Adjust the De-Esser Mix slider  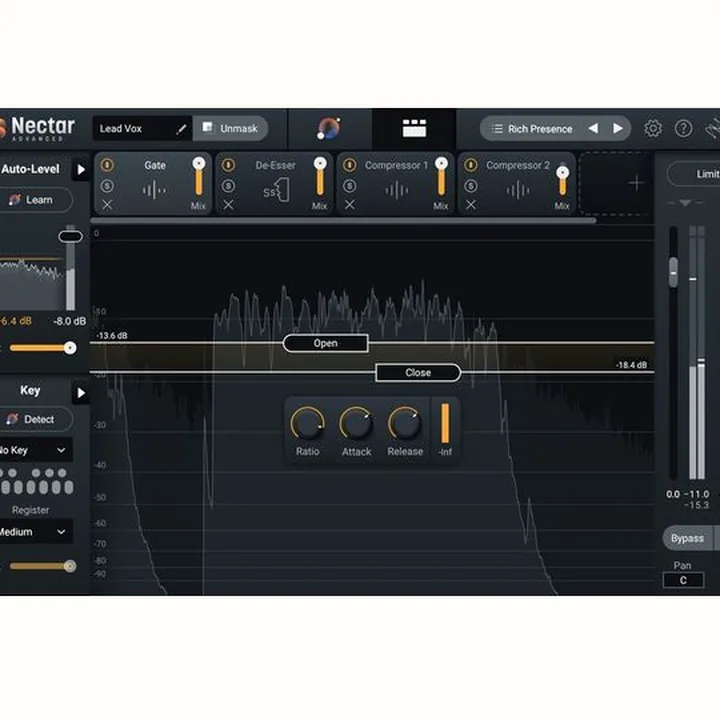pyautogui.click(x=320, y=177)
